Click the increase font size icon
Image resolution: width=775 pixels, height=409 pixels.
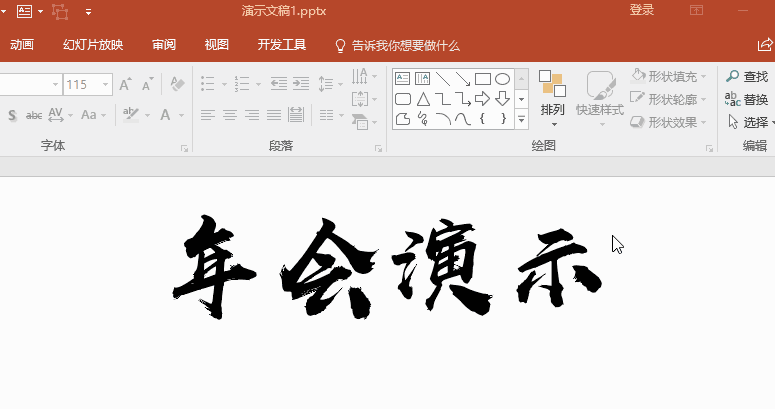(x=126, y=84)
